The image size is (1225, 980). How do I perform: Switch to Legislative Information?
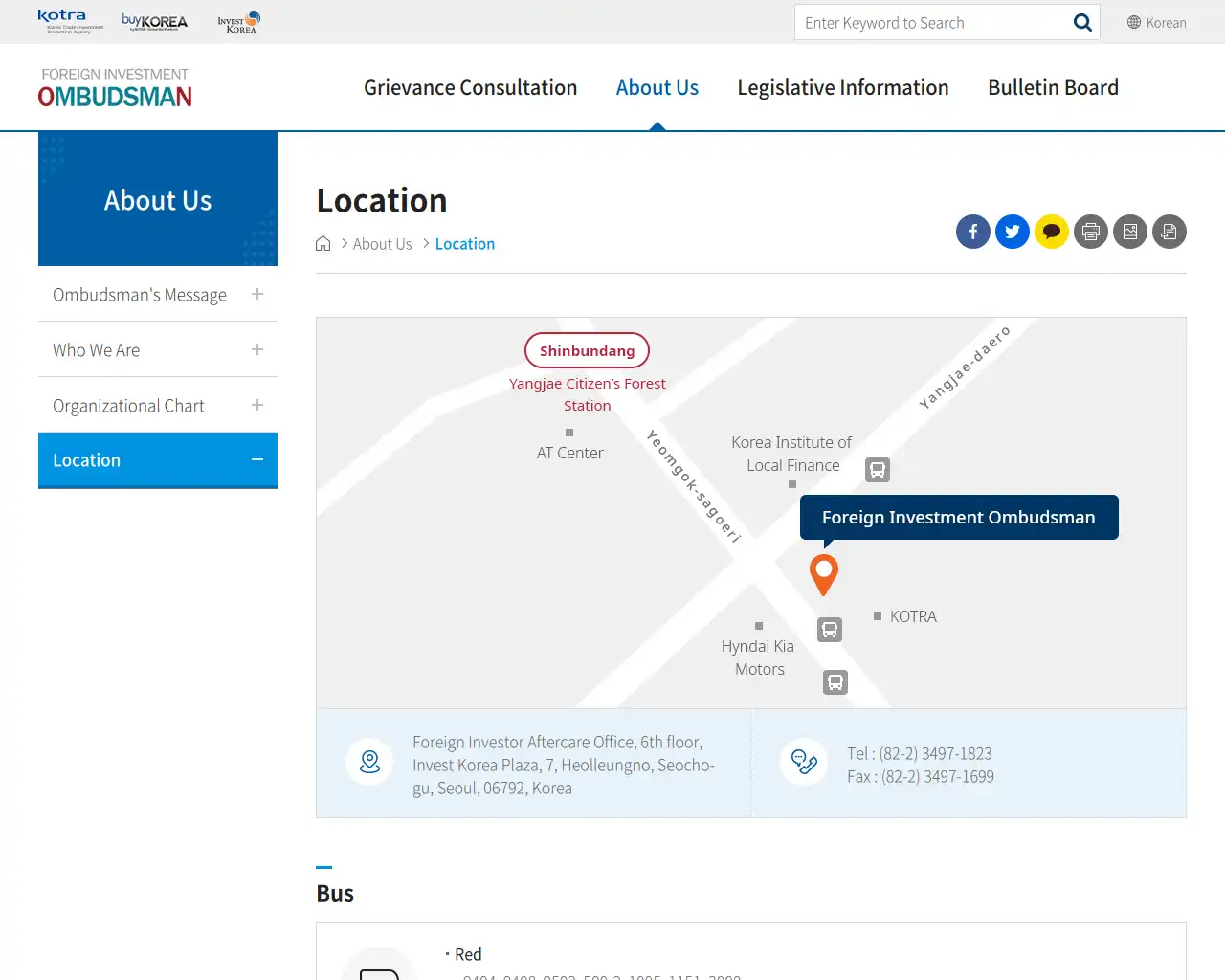click(x=842, y=87)
